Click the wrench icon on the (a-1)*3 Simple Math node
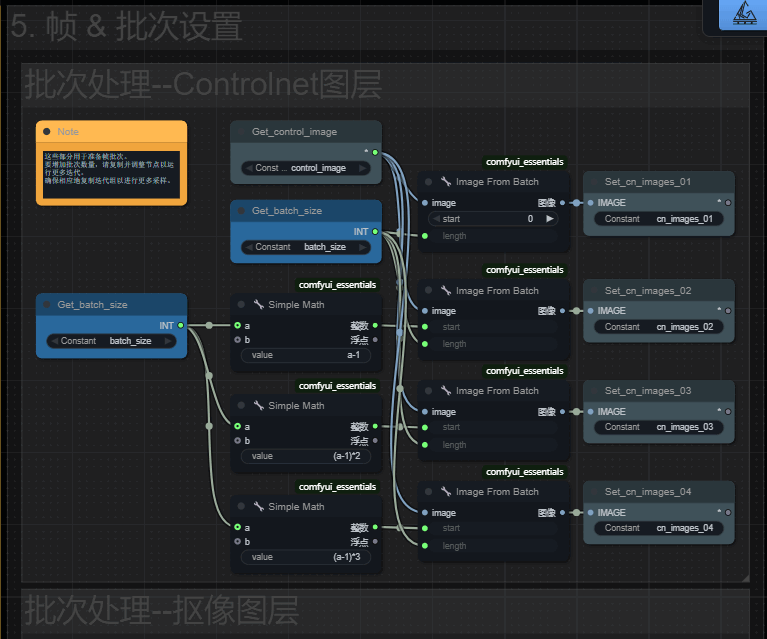The height and width of the screenshot is (639, 767). tap(259, 507)
